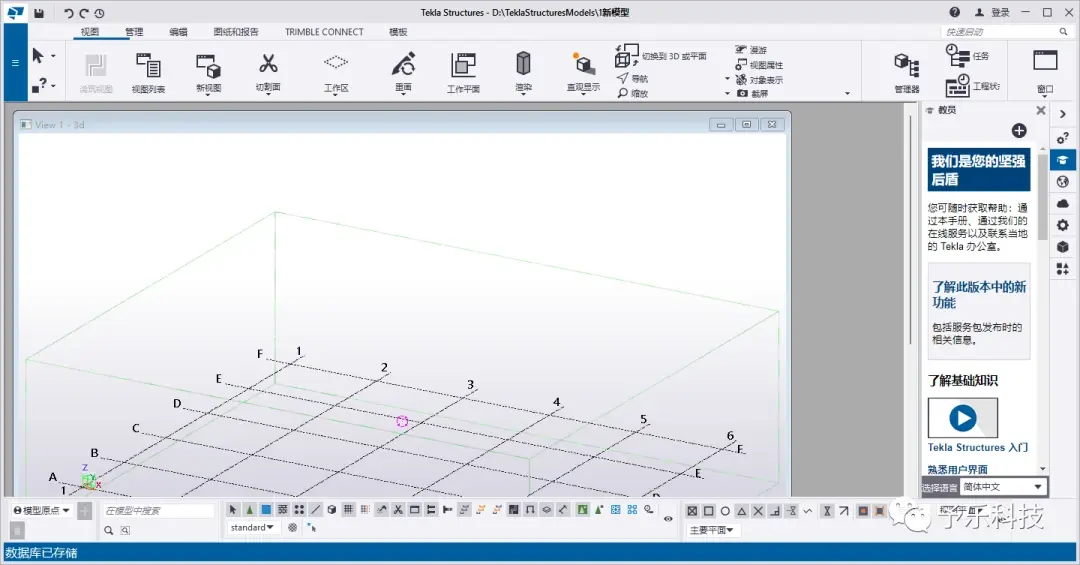Open the blue File menu button
Viewport: 1080px width, 565px height.
15,63
